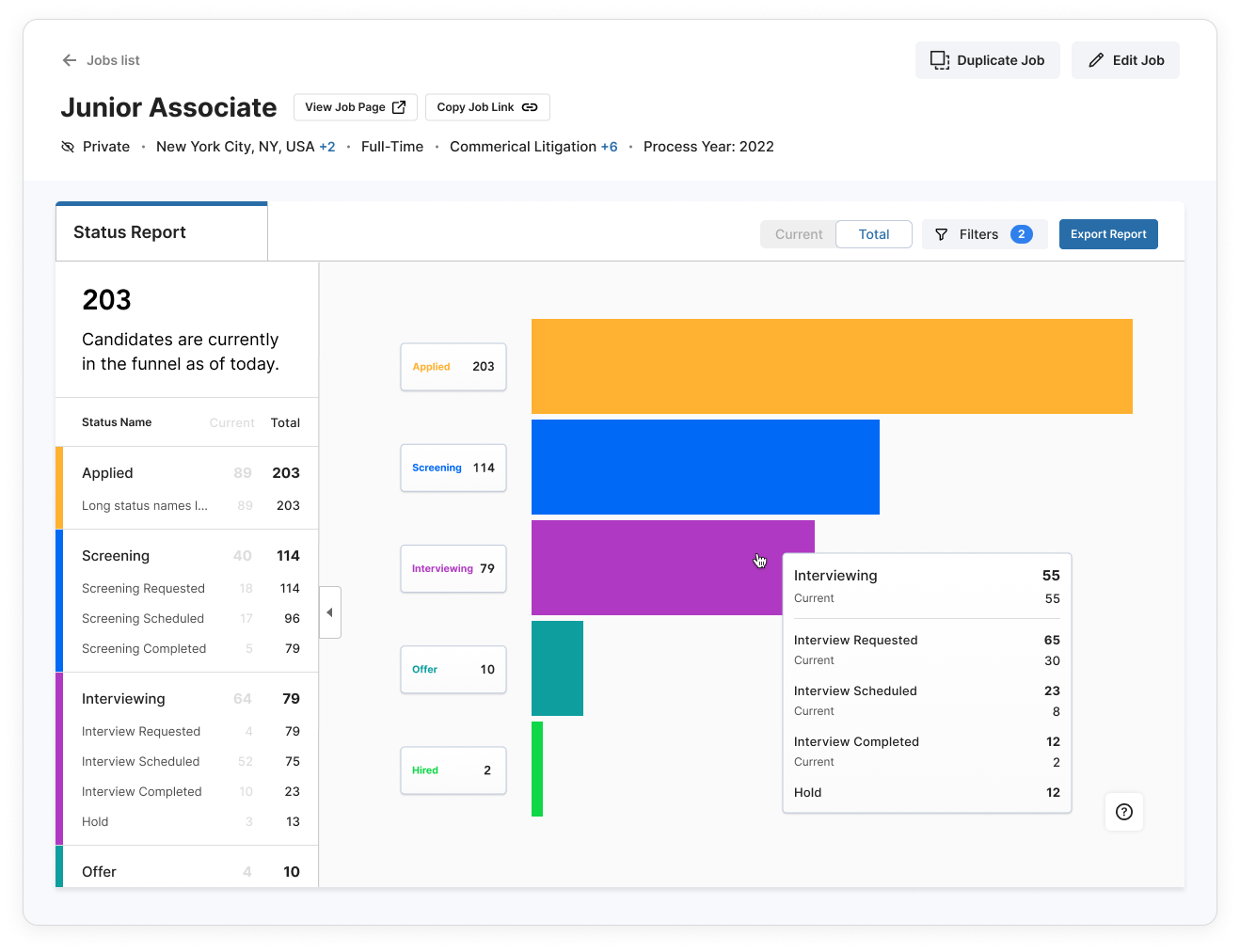
Task: Open the Filters funnel icon
Action: pyautogui.click(x=942, y=233)
